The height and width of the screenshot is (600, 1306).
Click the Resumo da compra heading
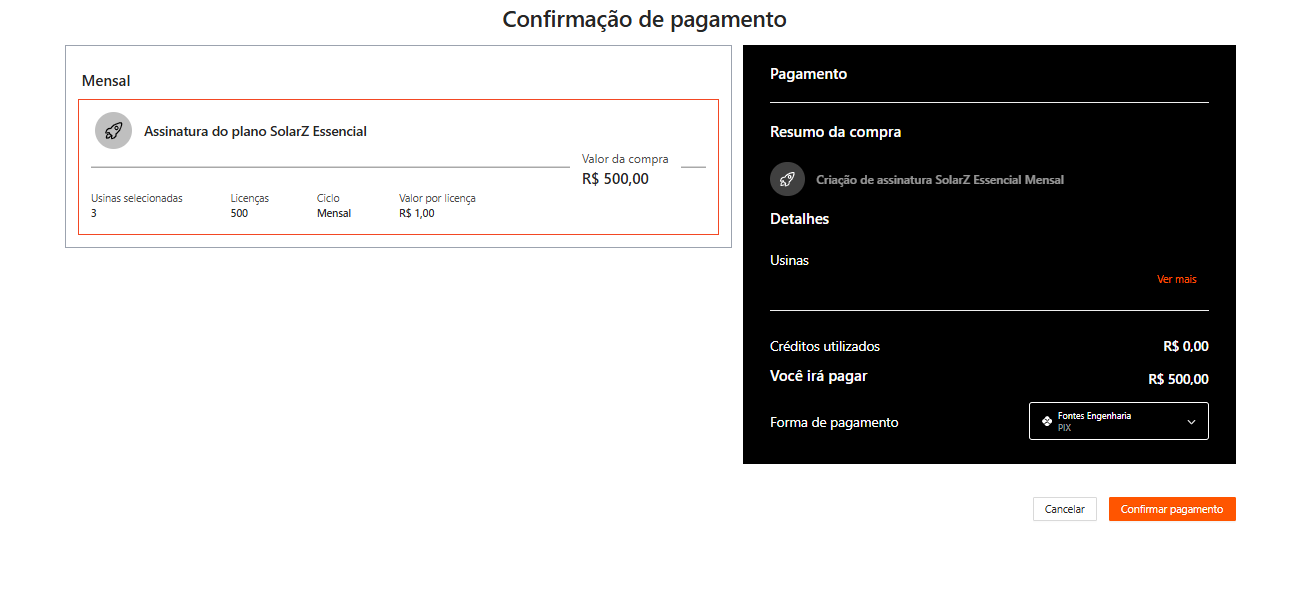tap(835, 132)
